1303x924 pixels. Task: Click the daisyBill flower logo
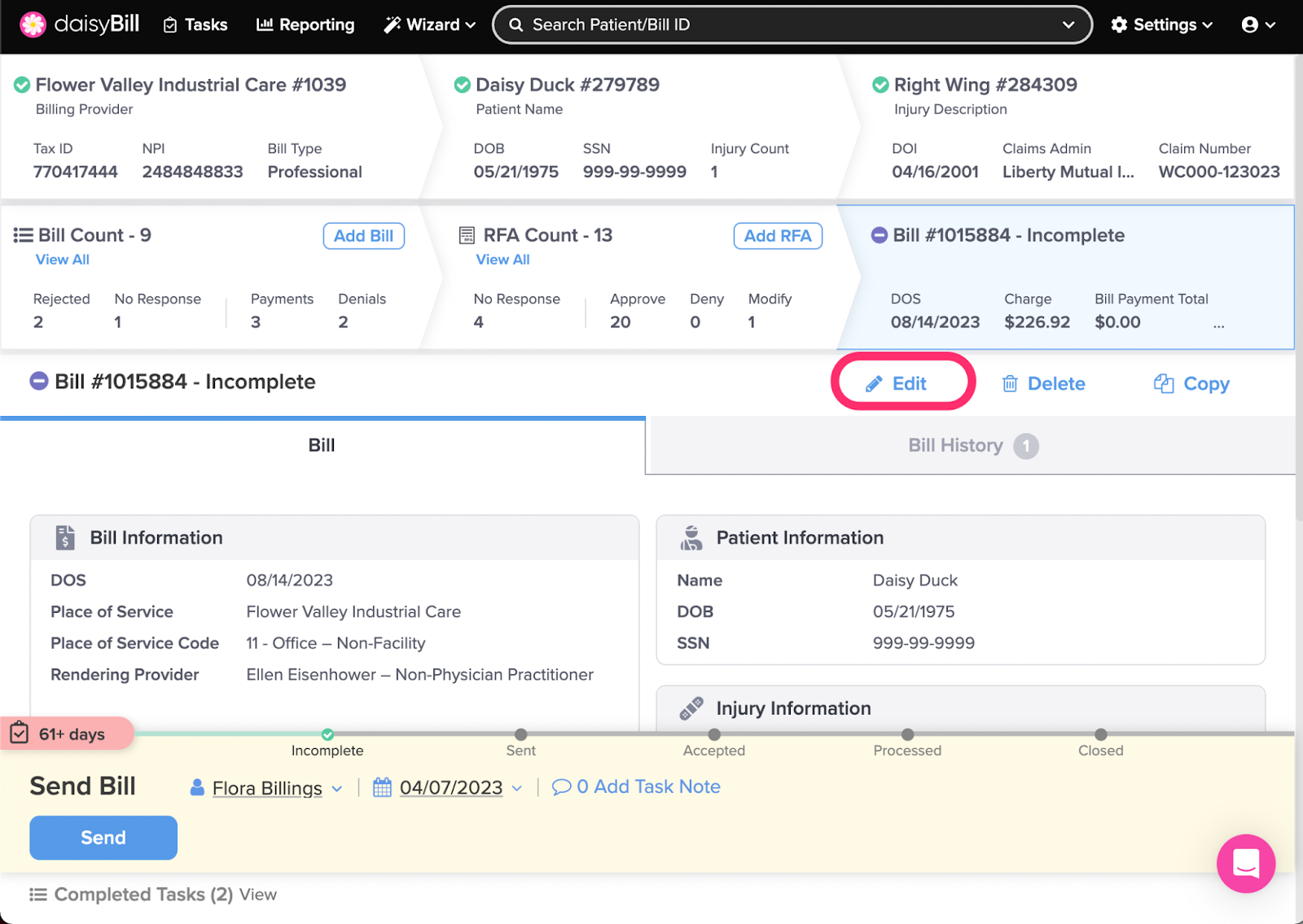tap(33, 24)
